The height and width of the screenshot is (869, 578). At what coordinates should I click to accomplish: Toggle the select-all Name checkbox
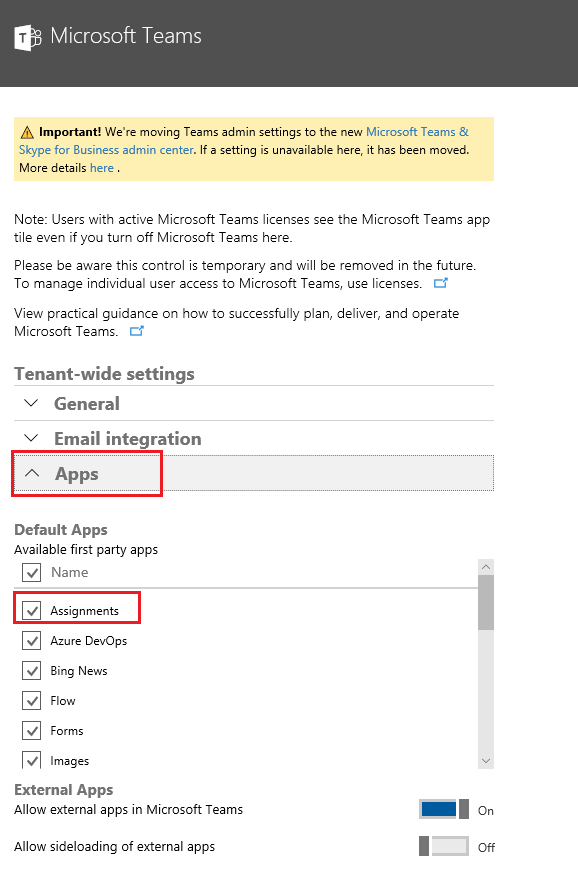(32, 572)
